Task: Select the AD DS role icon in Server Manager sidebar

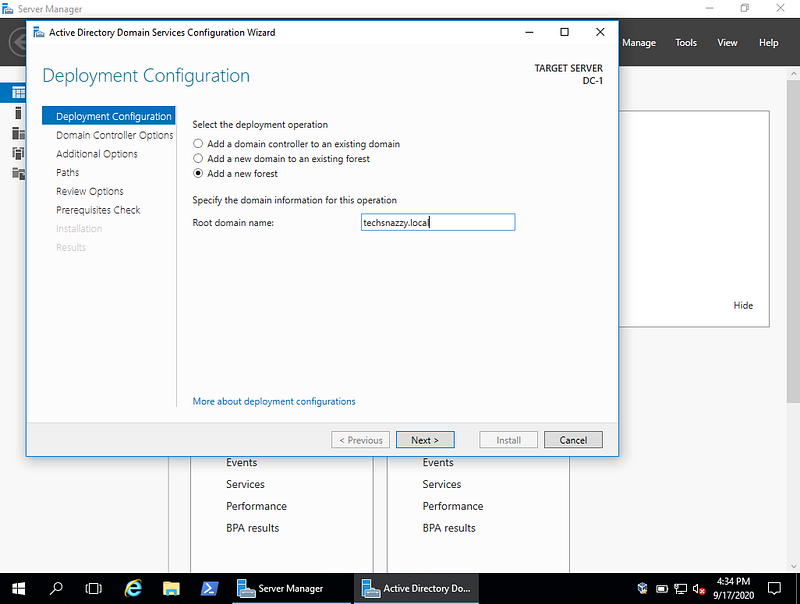Action: coord(18,153)
